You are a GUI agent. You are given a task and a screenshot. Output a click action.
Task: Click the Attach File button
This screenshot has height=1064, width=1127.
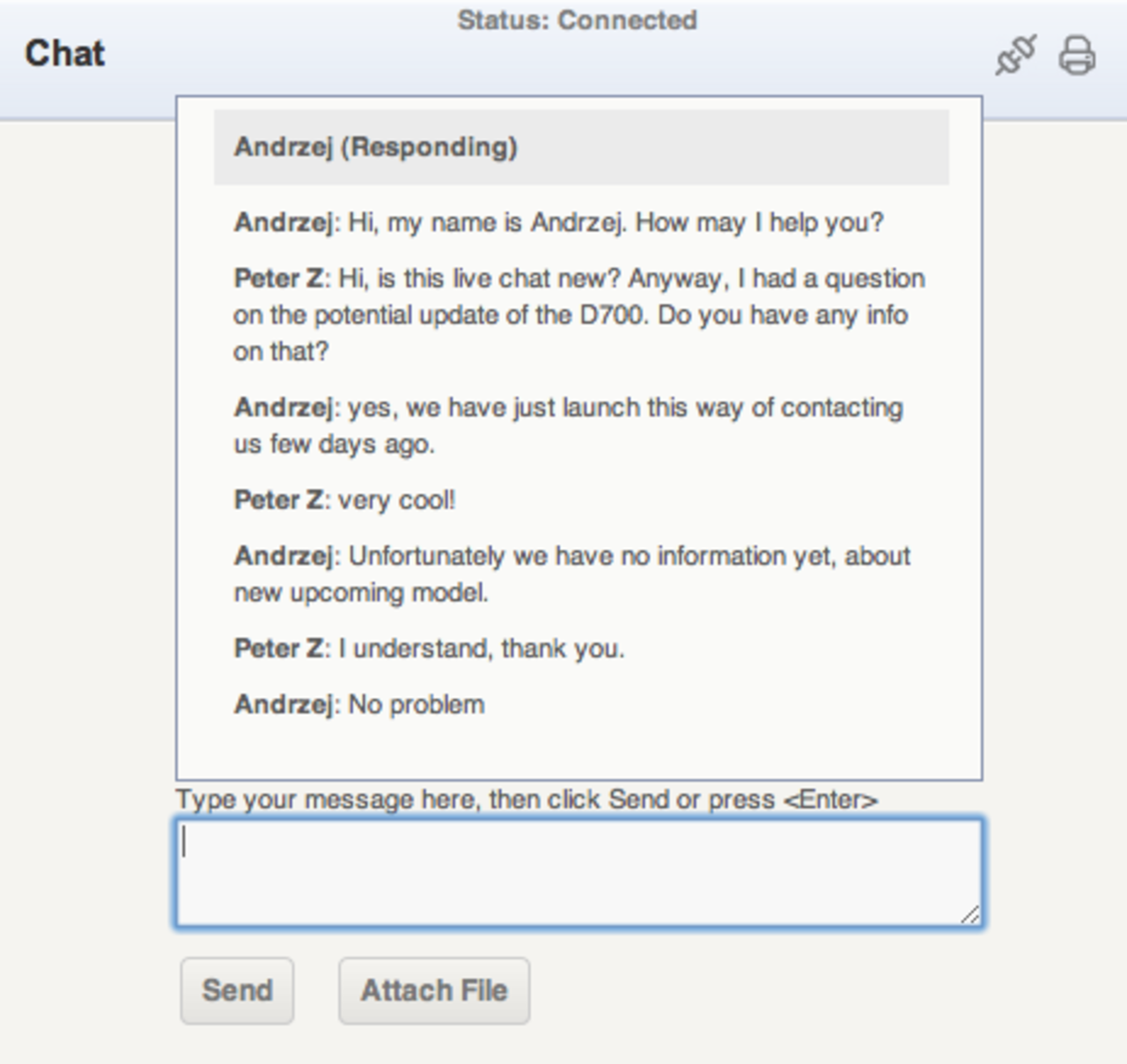[x=434, y=991]
